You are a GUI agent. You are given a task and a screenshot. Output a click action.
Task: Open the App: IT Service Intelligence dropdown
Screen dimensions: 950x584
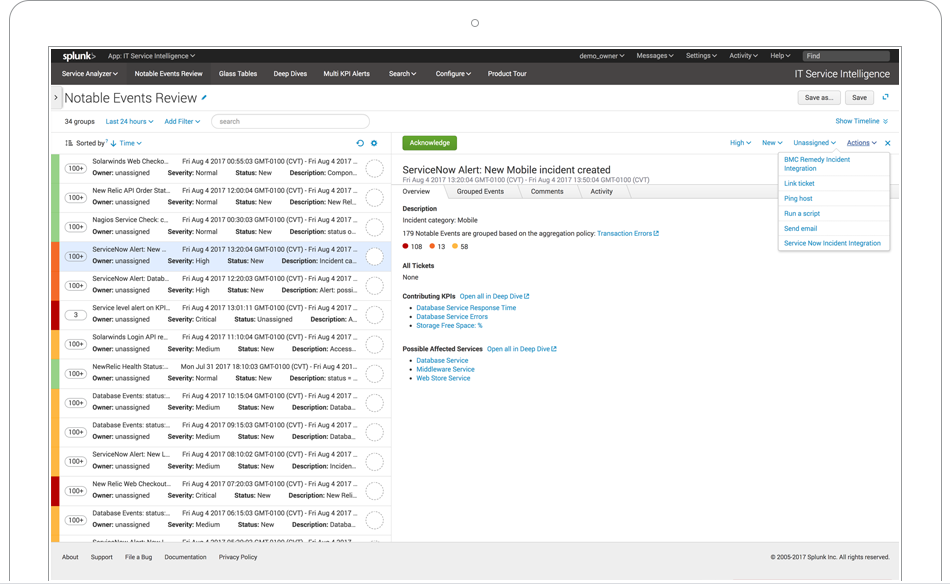(x=151, y=56)
